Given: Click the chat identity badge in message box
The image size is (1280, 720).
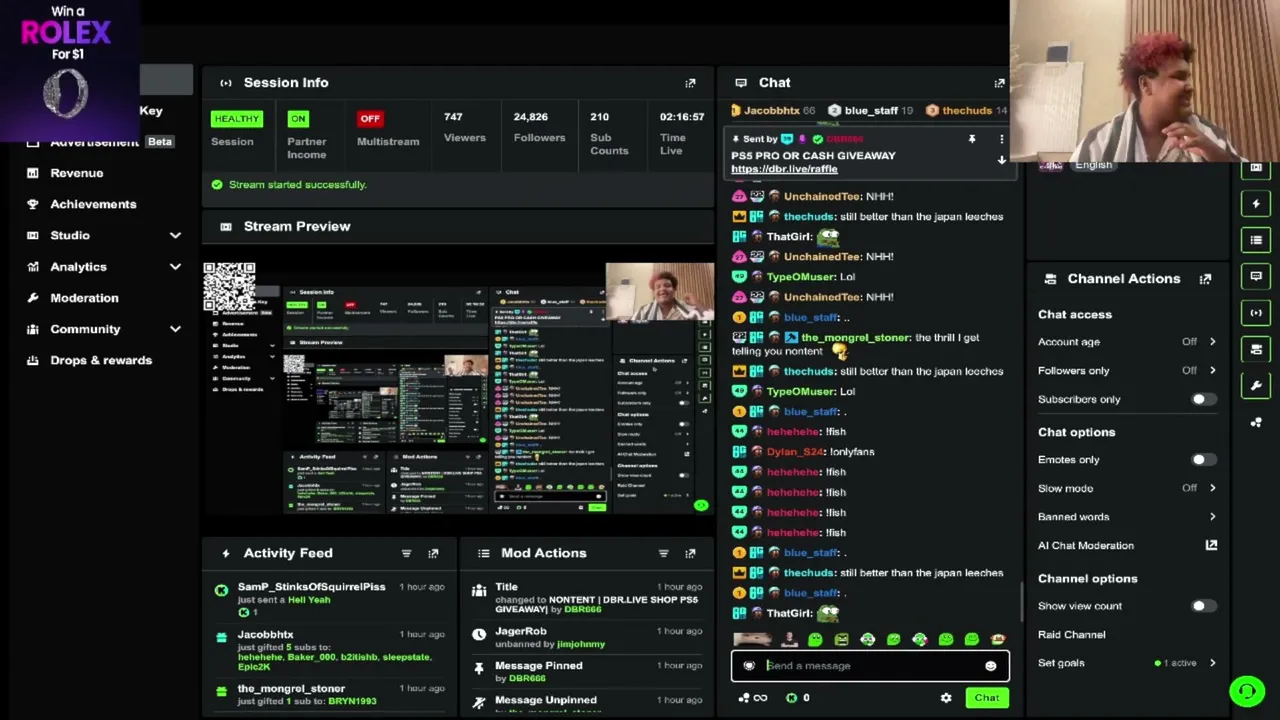Looking at the screenshot, I should click(x=749, y=666).
